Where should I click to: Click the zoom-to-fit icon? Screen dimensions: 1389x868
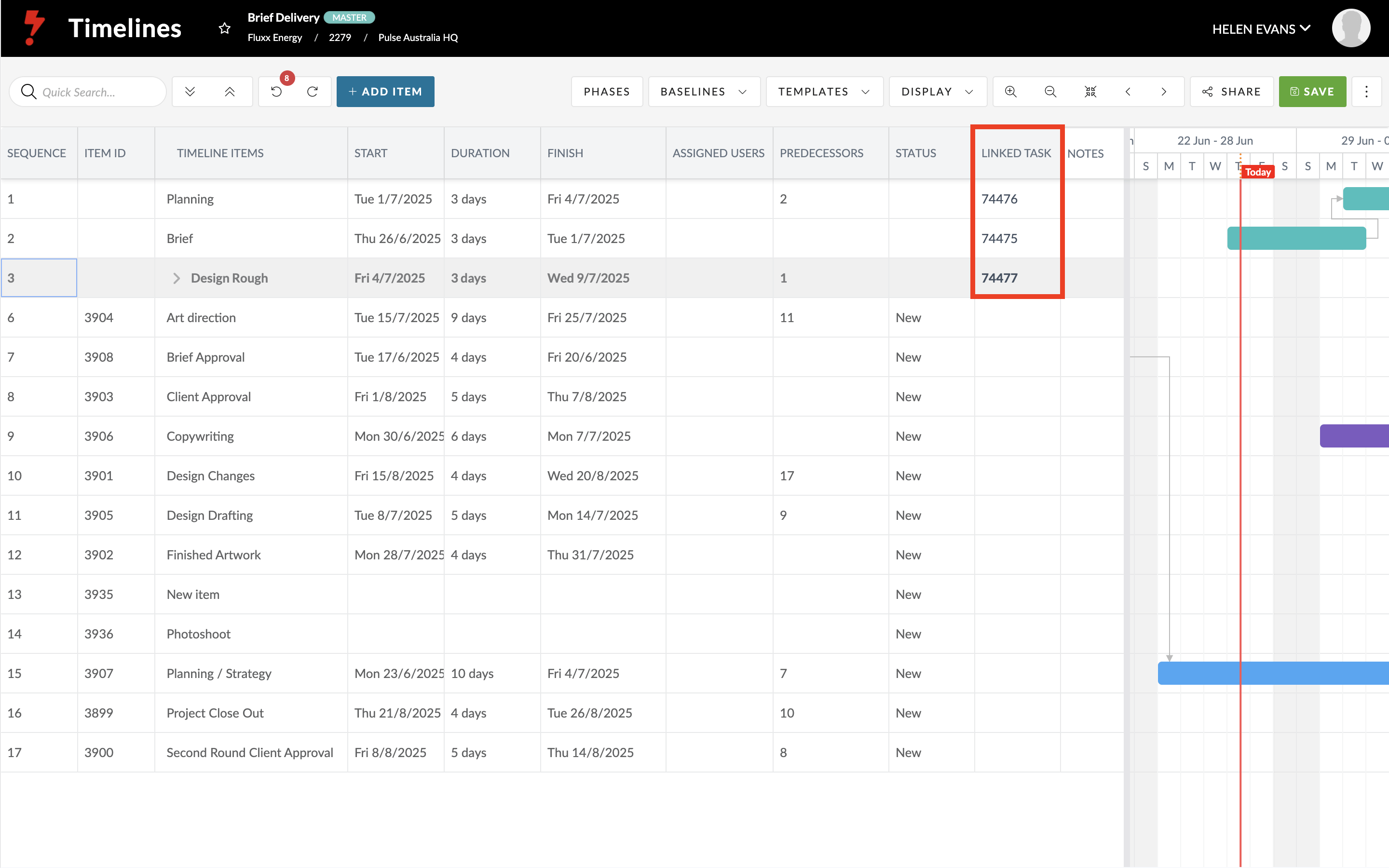coord(1090,92)
